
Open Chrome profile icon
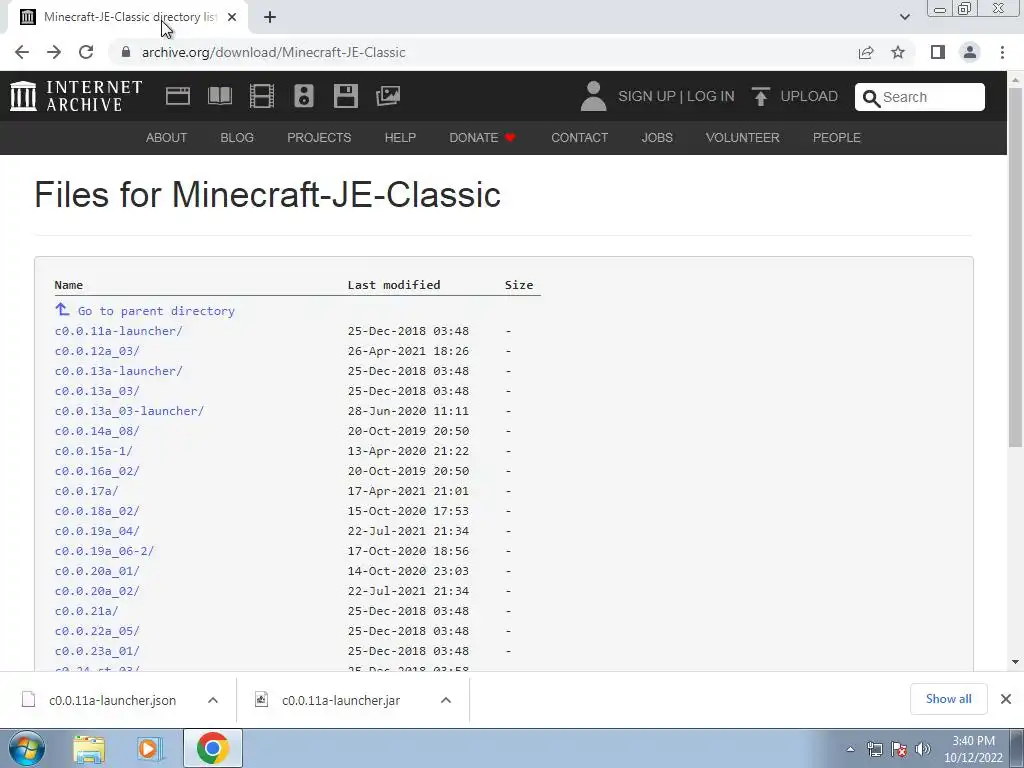pos(970,52)
